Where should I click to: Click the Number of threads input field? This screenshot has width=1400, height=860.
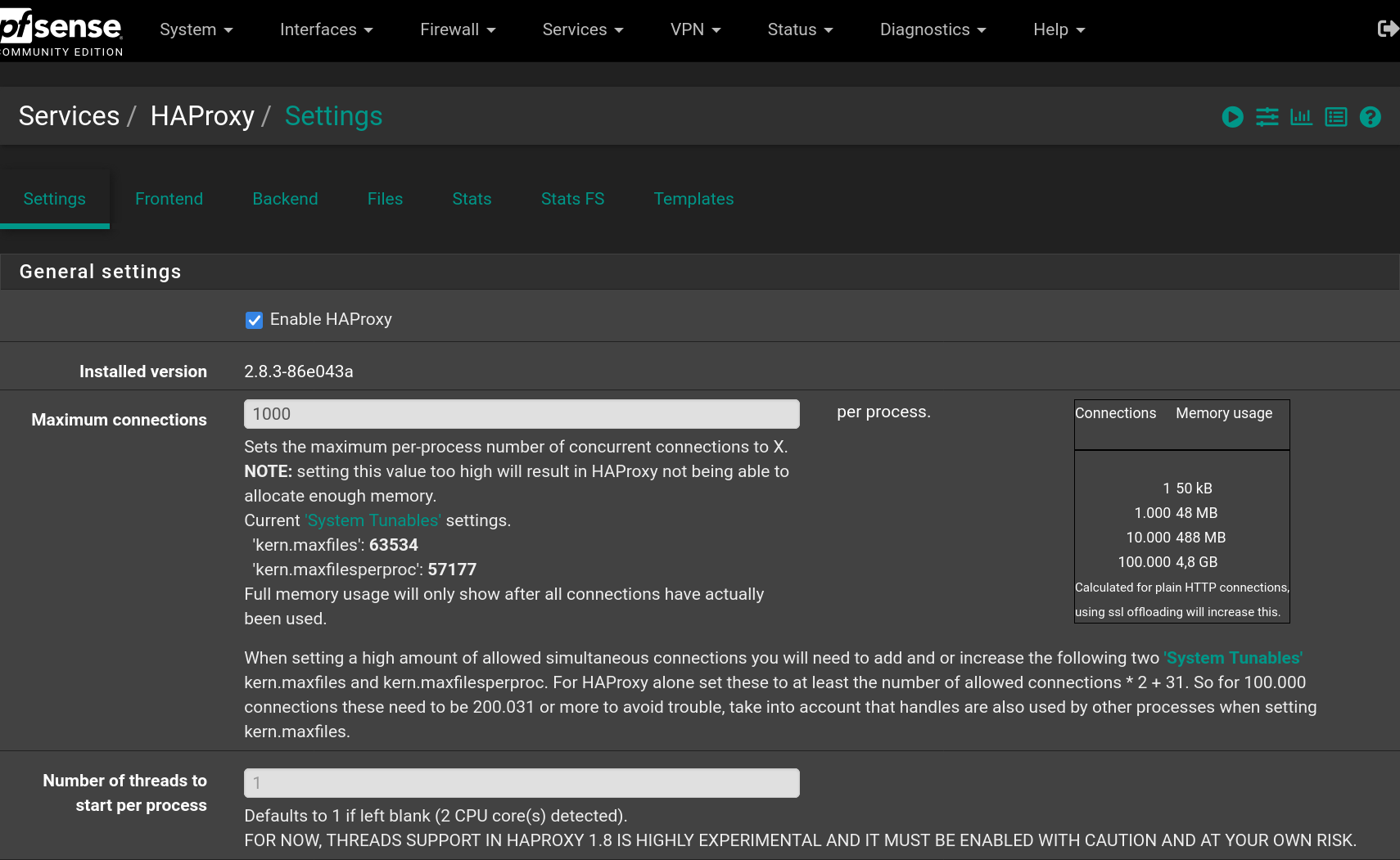tap(522, 783)
